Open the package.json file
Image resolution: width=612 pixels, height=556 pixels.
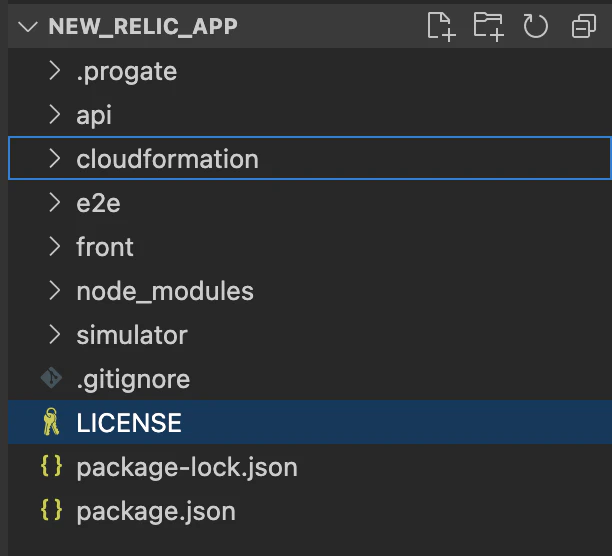pyautogui.click(x=156, y=512)
